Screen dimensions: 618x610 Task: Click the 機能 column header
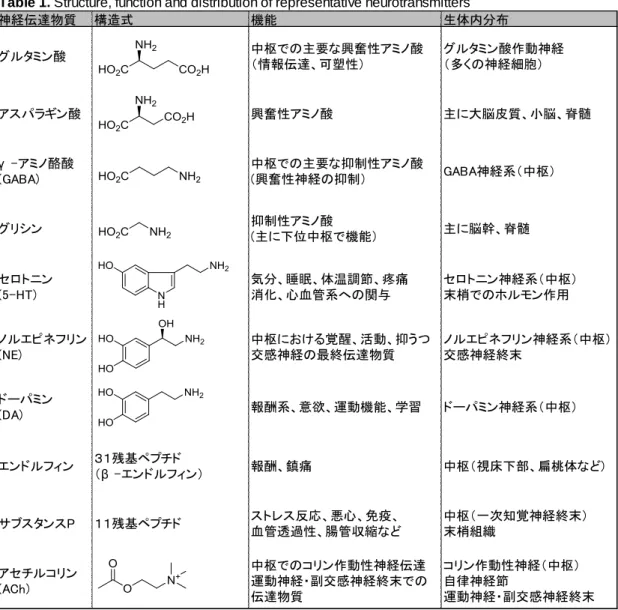[x=264, y=20]
